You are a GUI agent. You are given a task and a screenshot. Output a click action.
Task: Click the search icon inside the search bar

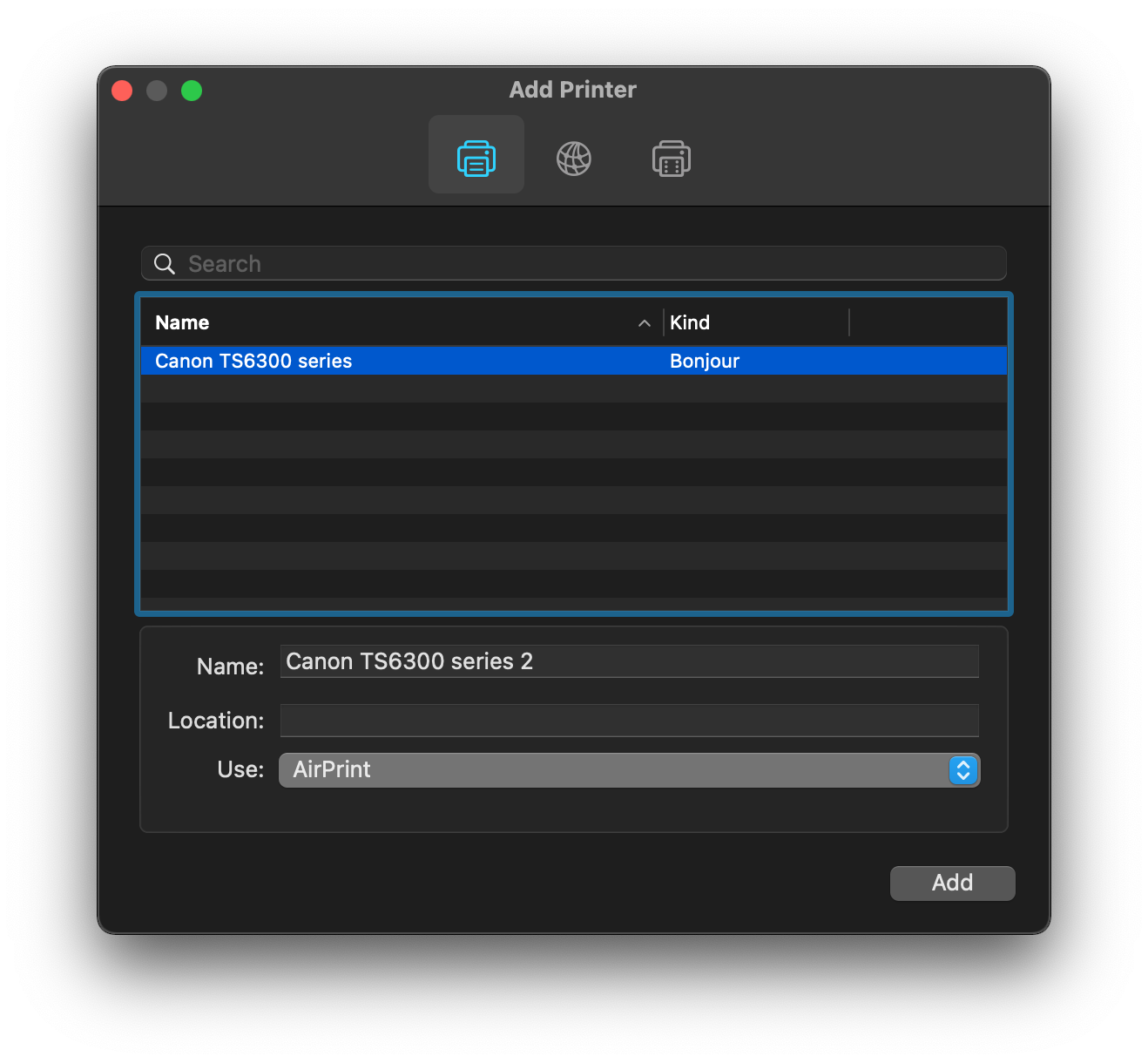(165, 263)
